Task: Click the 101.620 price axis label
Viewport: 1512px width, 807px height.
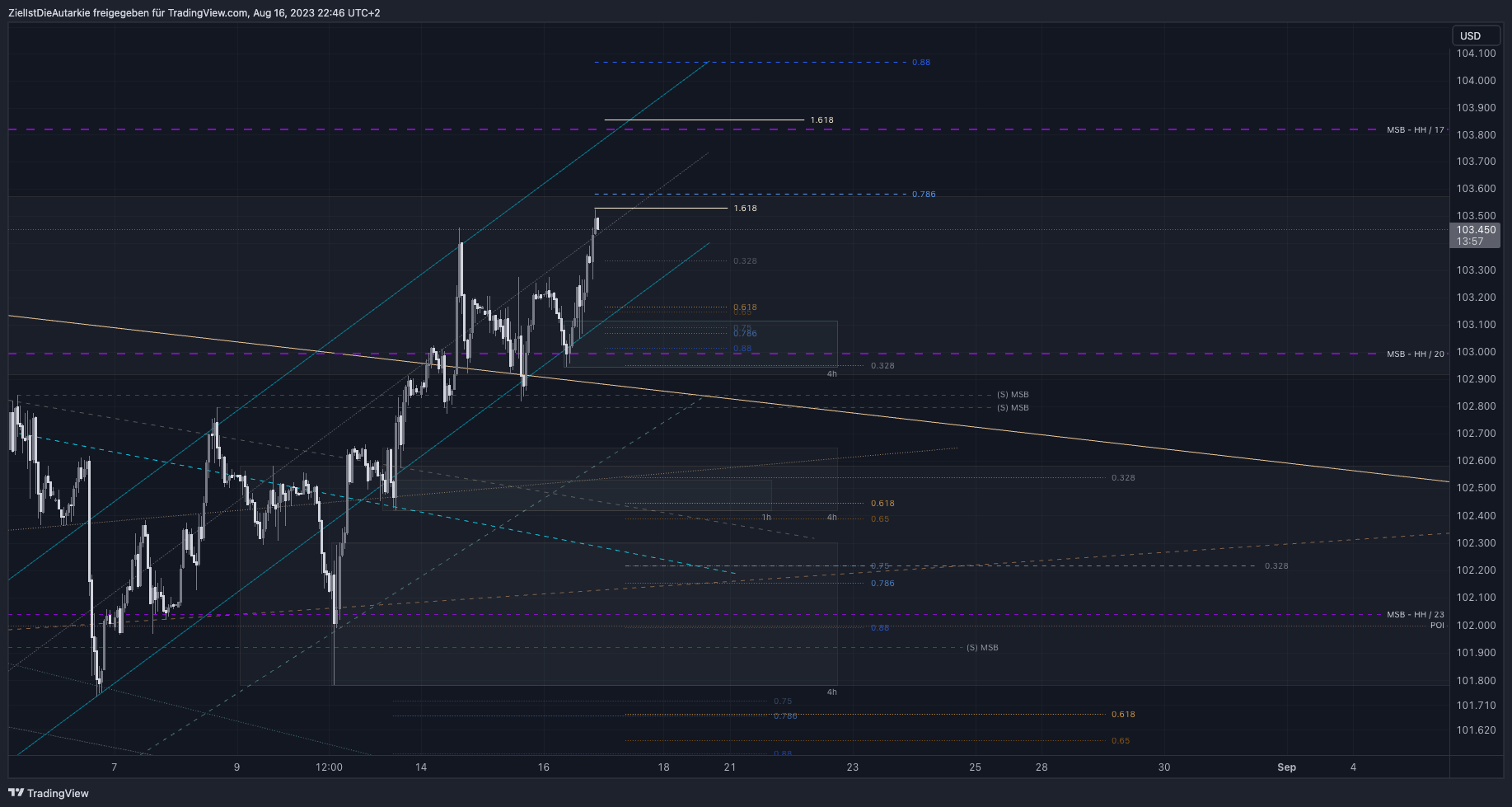Action: (1476, 730)
